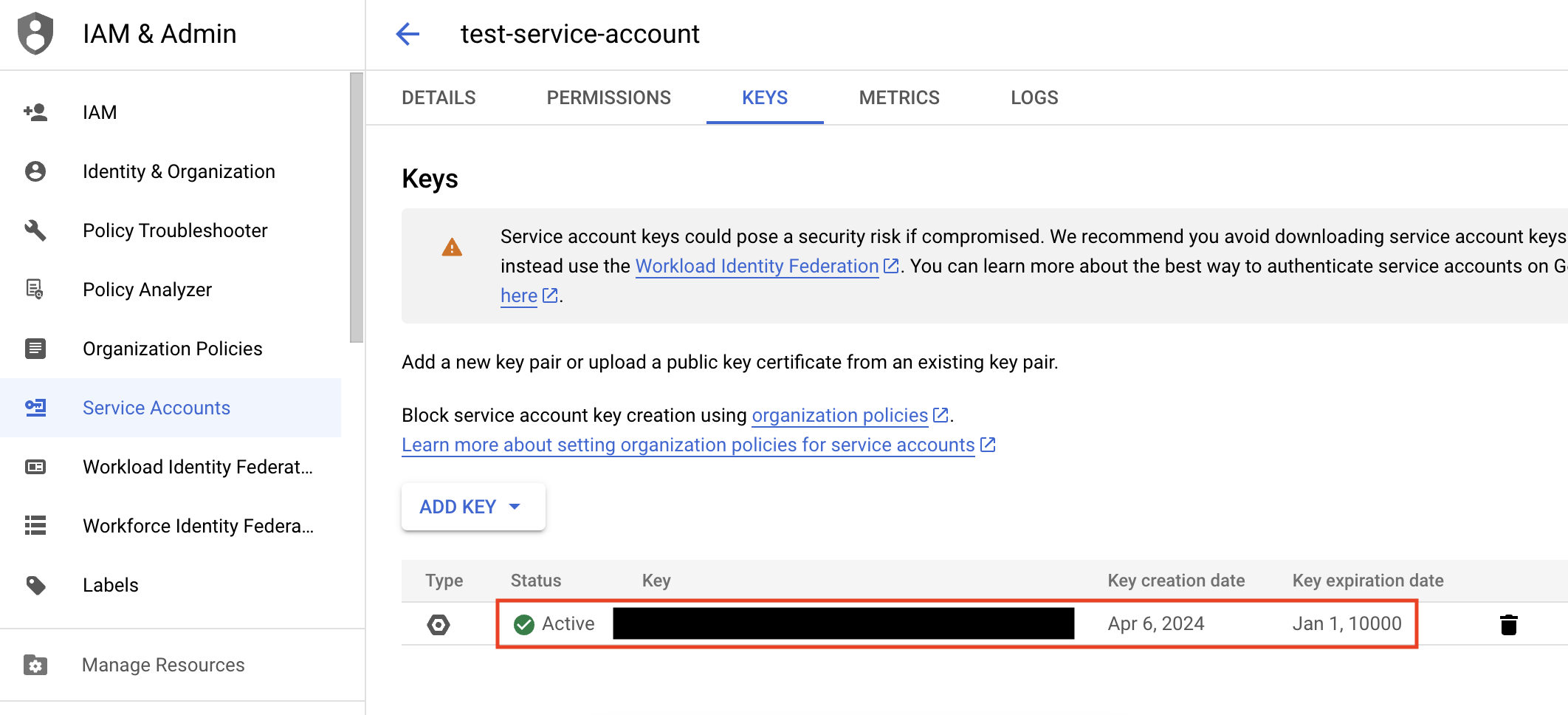Select Service Accounts in the sidebar
1568x715 pixels.
pyautogui.click(x=171, y=408)
